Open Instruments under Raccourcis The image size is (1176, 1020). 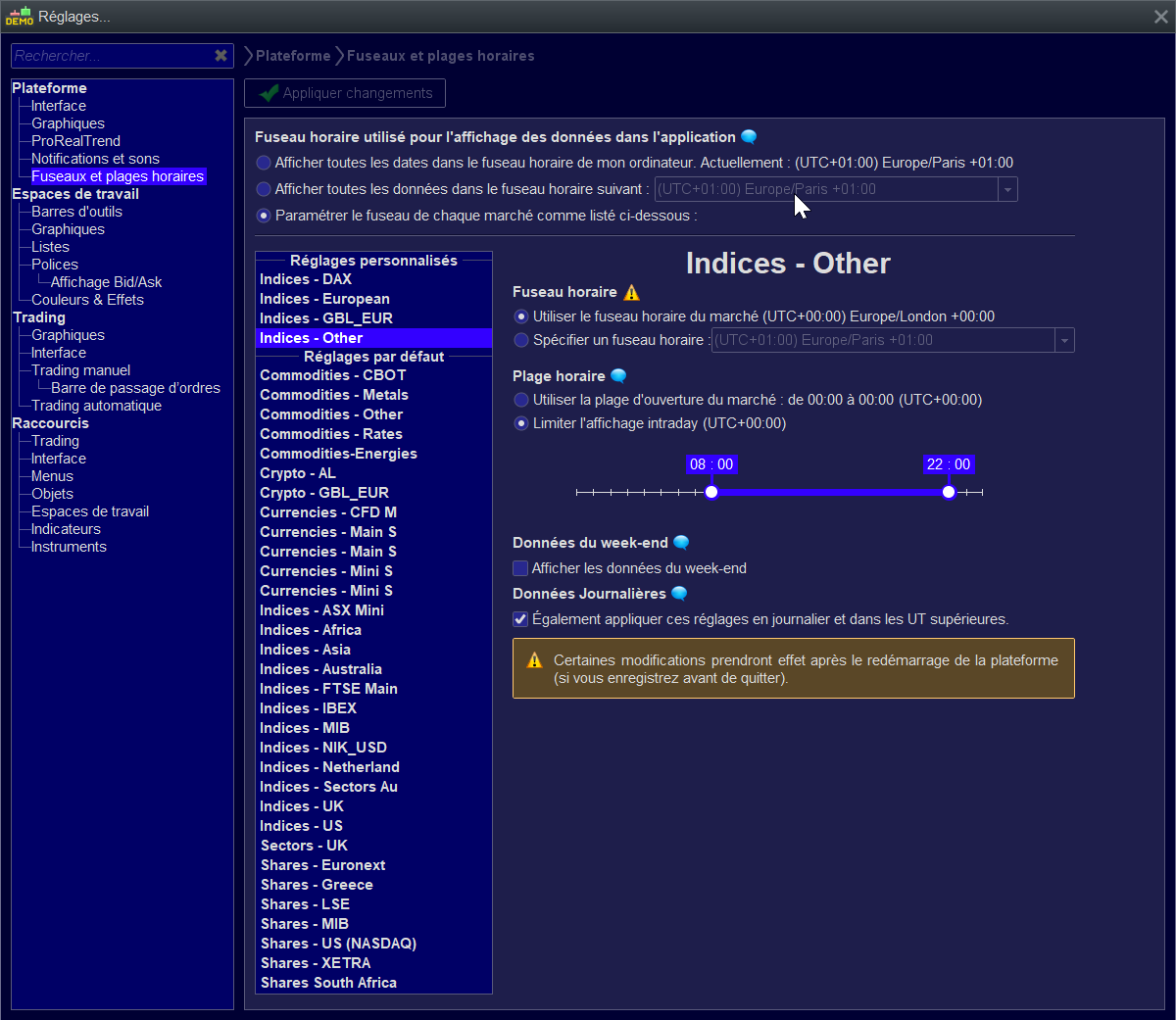[69, 547]
